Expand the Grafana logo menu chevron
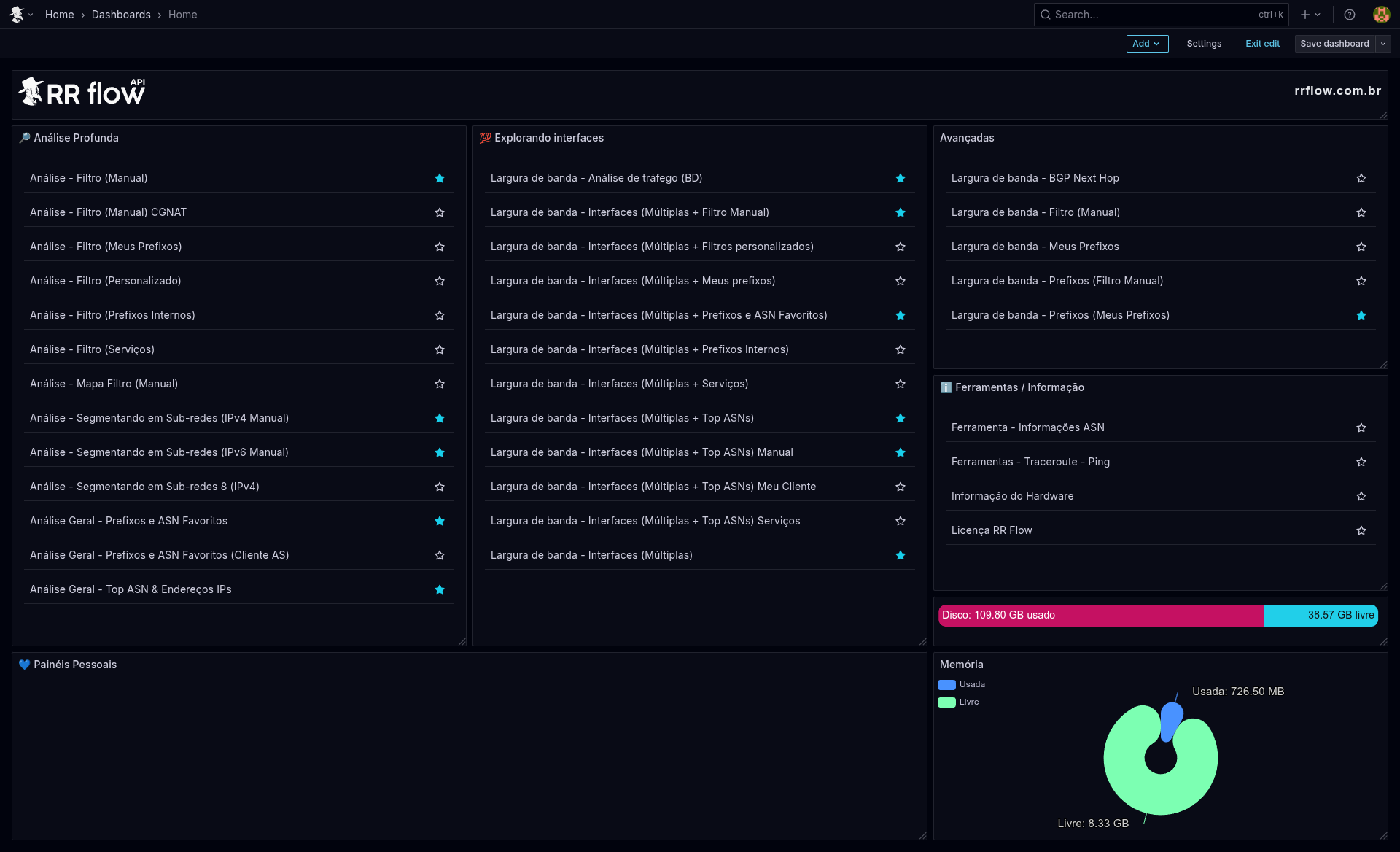Viewport: 1400px width, 852px height. pyautogui.click(x=31, y=15)
